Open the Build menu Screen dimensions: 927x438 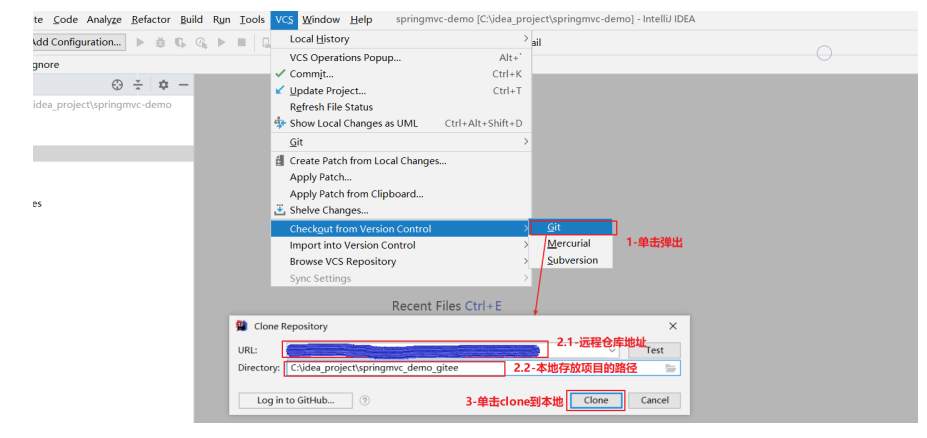192,20
